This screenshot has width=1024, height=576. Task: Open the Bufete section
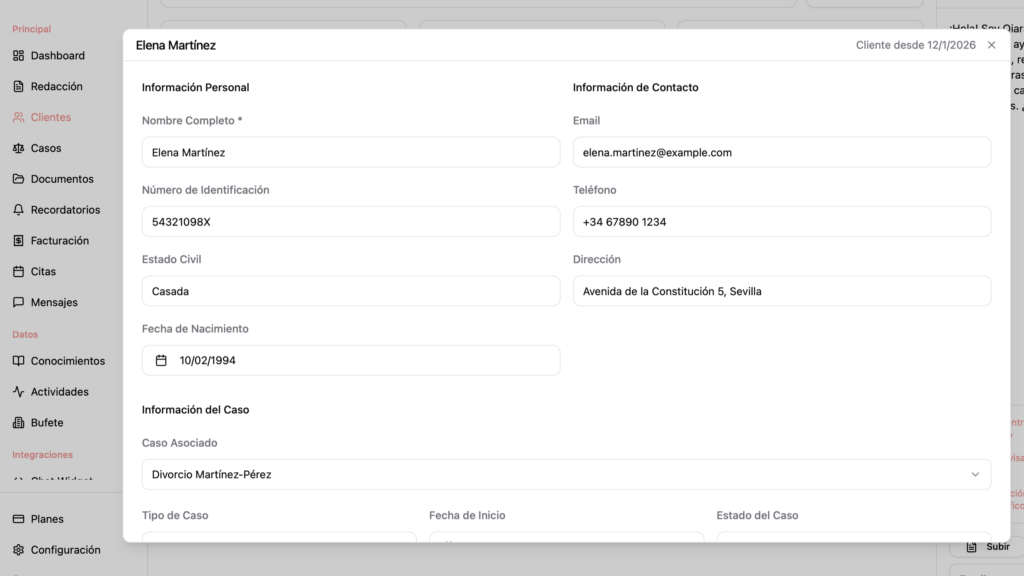[x=47, y=423]
